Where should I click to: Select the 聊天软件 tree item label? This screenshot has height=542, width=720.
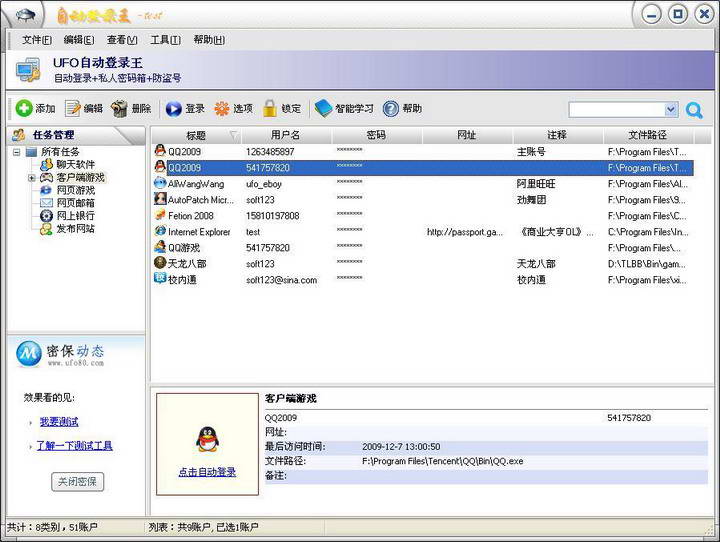pos(76,164)
